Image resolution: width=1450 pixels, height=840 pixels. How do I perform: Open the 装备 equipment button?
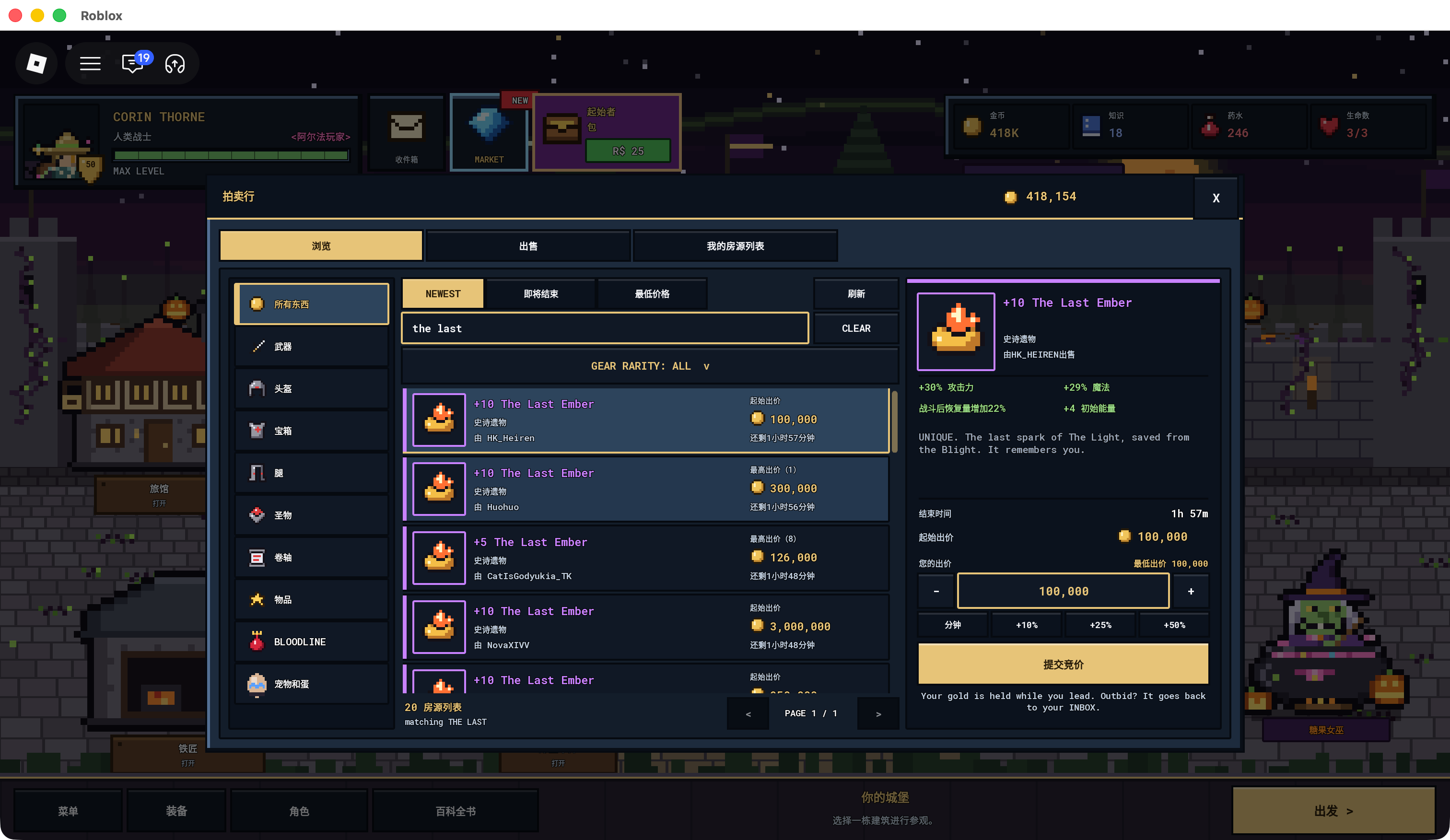coord(176,811)
